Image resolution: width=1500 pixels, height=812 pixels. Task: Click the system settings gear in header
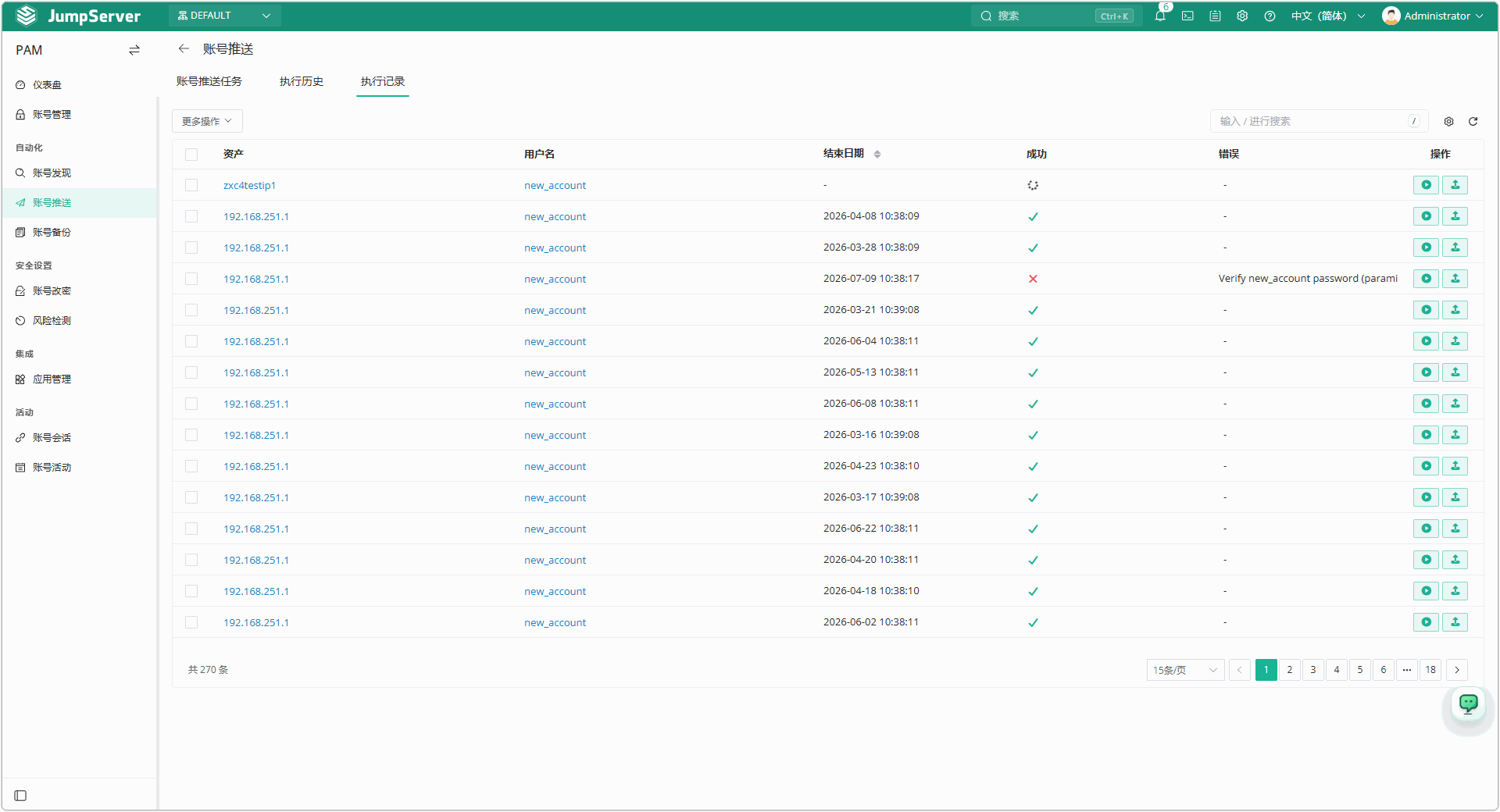pos(1242,16)
